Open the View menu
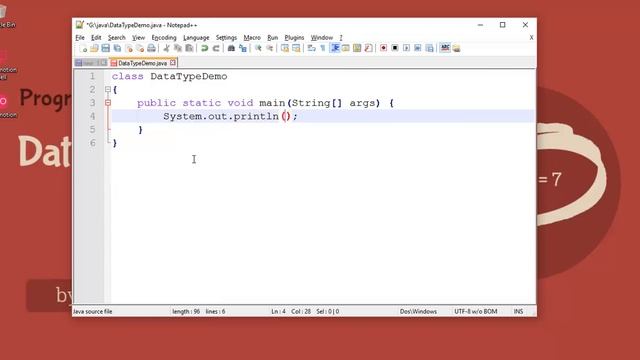The height and width of the screenshot is (360, 640). 138,38
